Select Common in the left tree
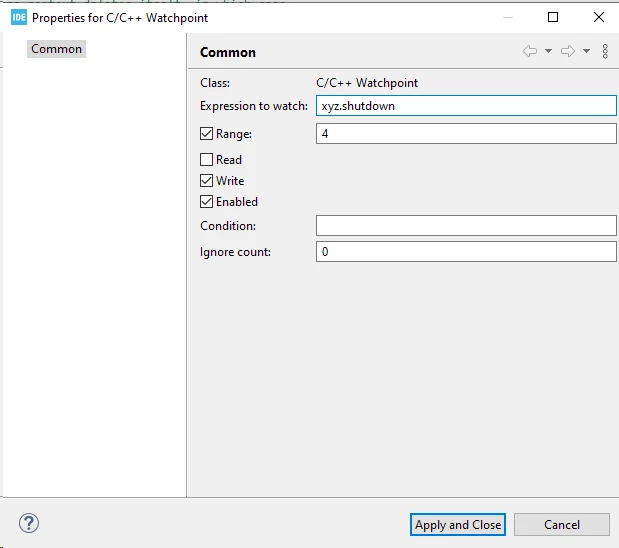 coord(56,49)
